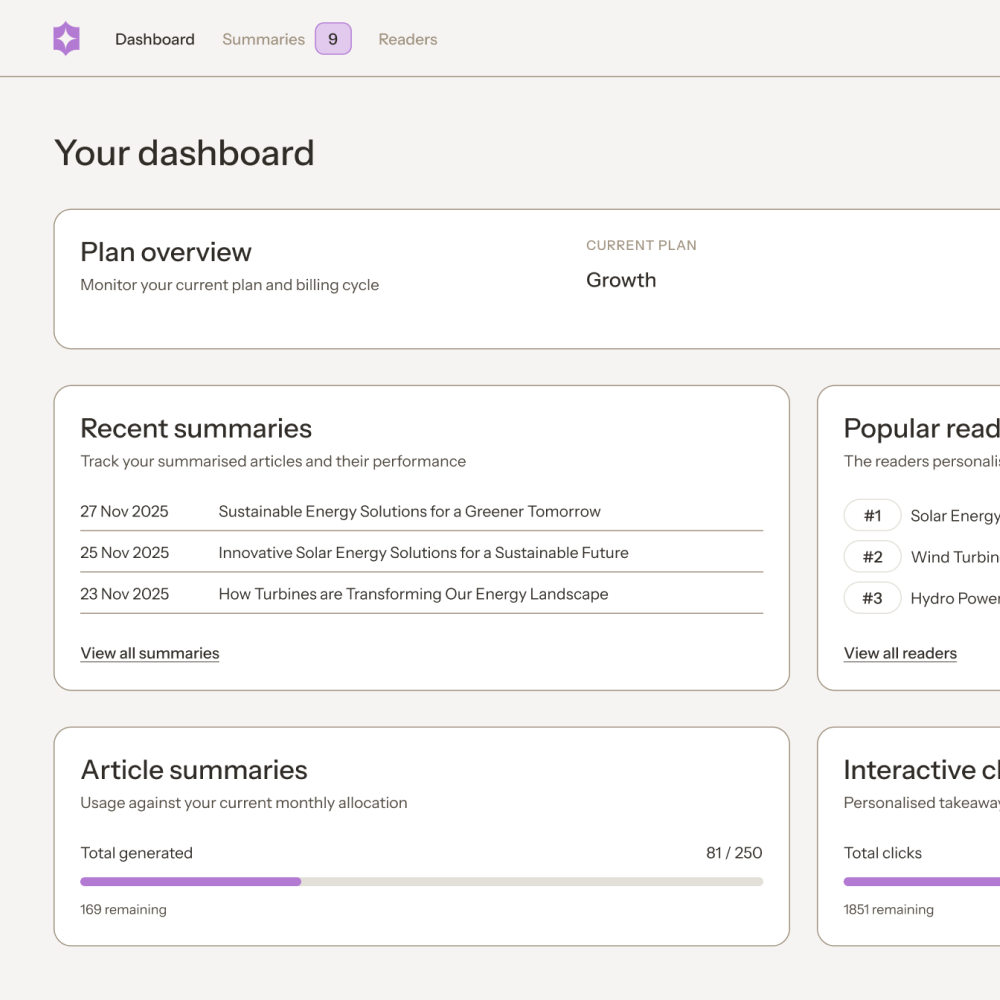Click the Summaries count badge showing 9
This screenshot has width=1000, height=1000.
pos(333,40)
